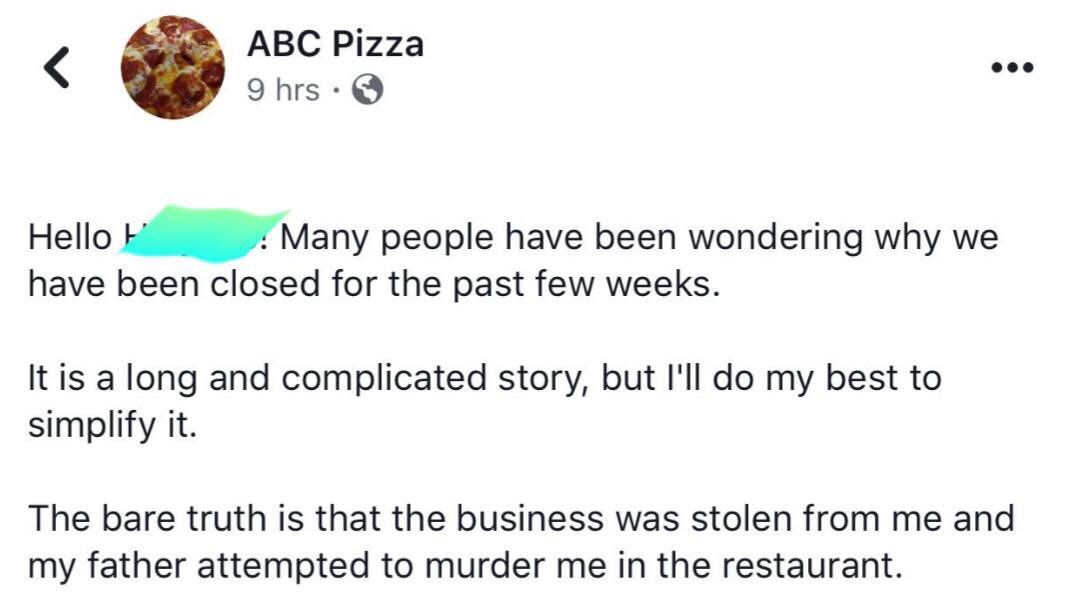Viewport: 1074px width, 614px height.
Task: Tap the globe public audience icon
Action: pos(369,91)
